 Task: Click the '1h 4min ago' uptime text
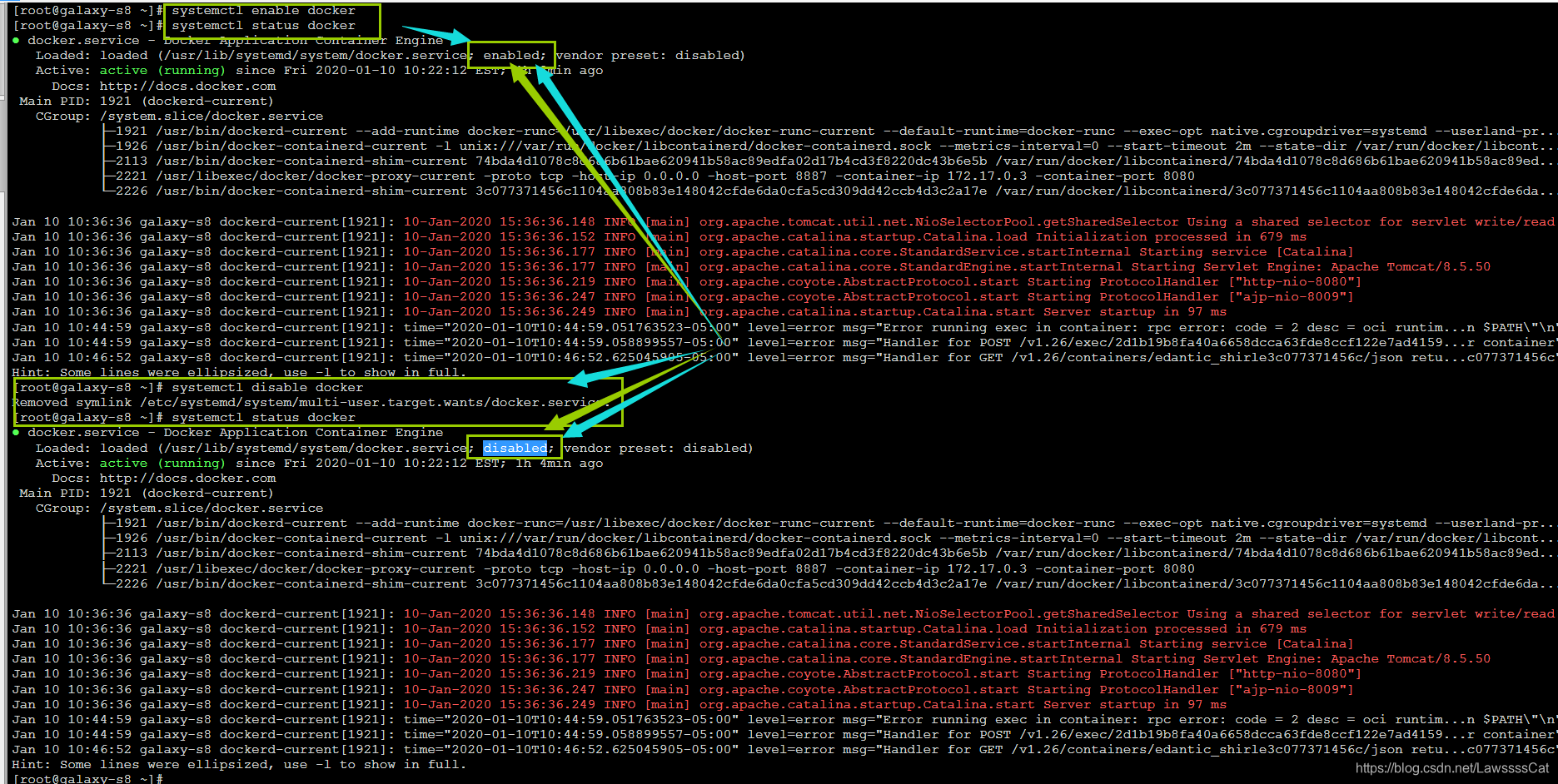(x=560, y=464)
